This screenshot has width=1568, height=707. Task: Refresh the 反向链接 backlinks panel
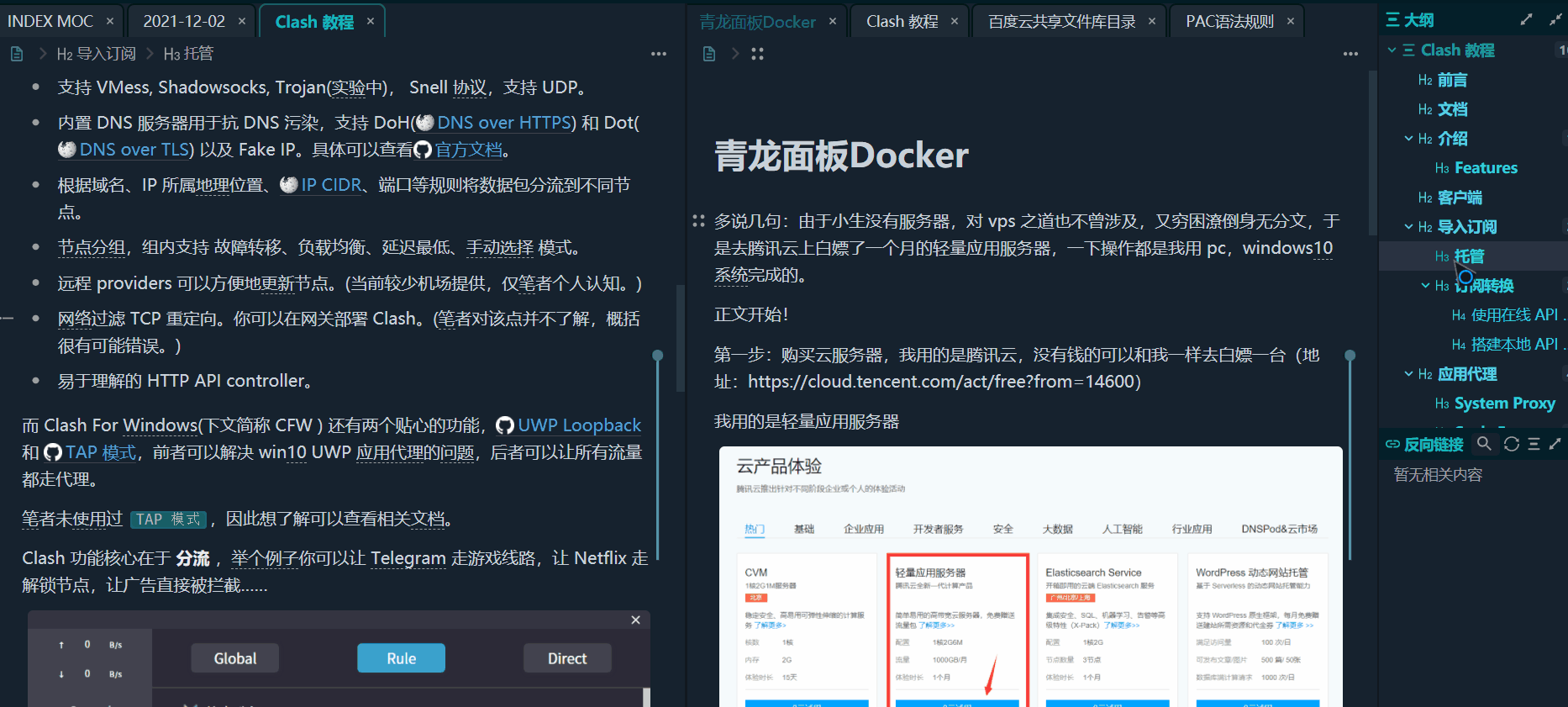tap(1512, 444)
